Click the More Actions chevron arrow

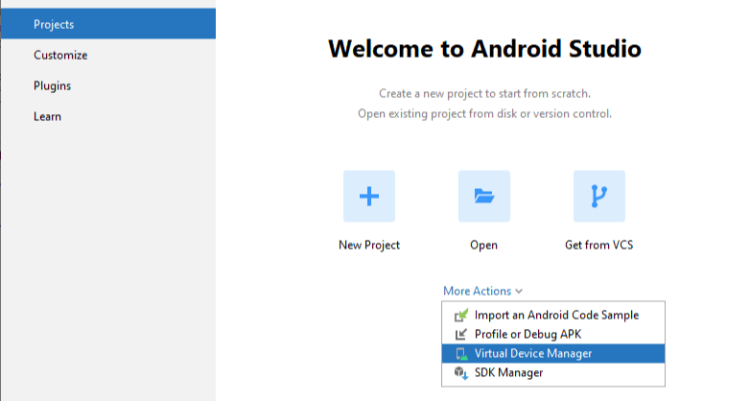(519, 291)
